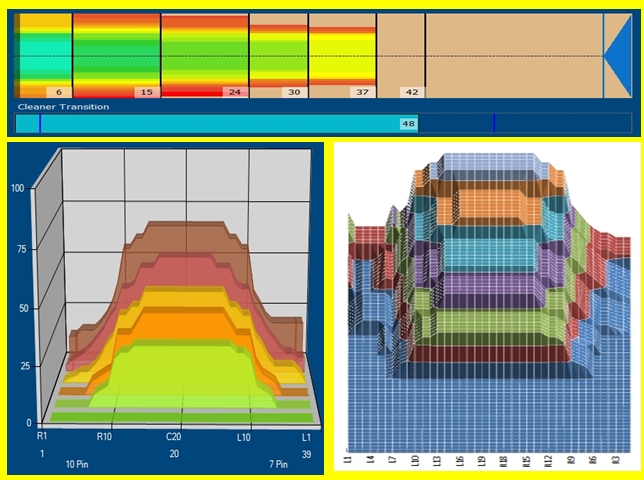Click the 24 distance label on lane
Viewport: 644px width, 480px height.
click(x=234, y=91)
